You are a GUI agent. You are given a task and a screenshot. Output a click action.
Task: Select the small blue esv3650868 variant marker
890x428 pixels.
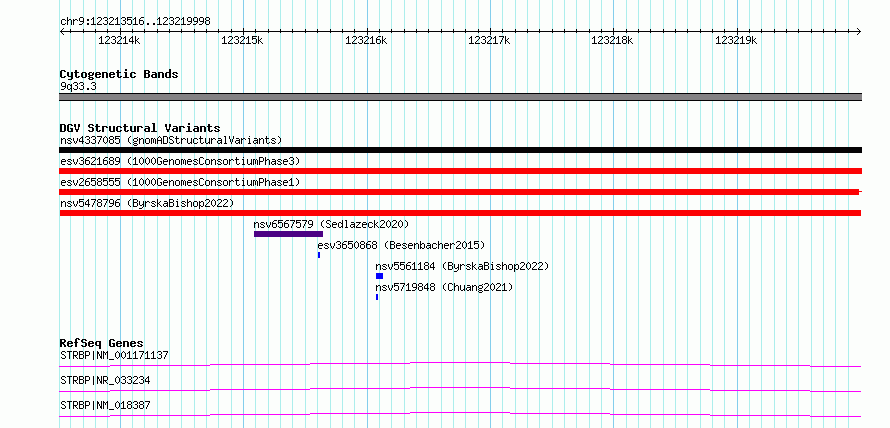point(319,255)
